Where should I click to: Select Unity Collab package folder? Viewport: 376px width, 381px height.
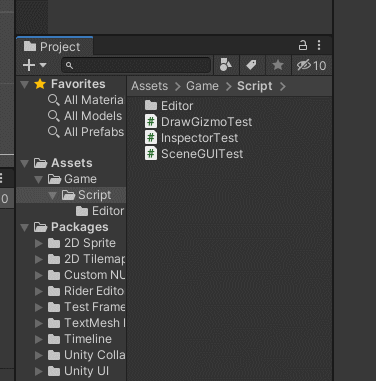pyautogui.click(x=86, y=355)
